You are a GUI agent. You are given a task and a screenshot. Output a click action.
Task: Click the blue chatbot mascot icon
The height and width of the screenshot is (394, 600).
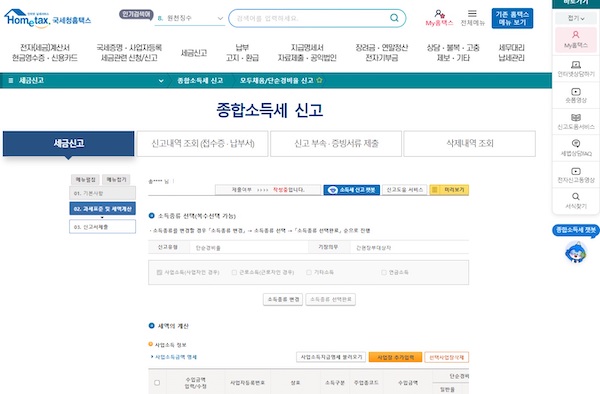coord(576,252)
